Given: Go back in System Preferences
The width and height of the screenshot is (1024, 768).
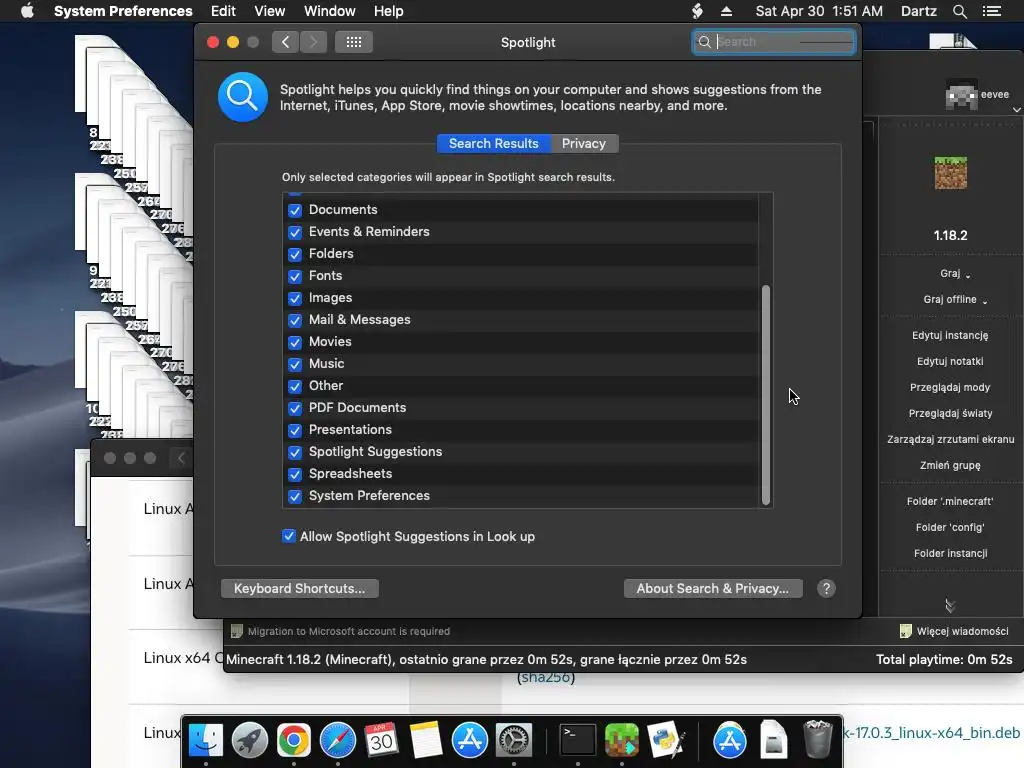Looking at the screenshot, I should click(x=285, y=42).
